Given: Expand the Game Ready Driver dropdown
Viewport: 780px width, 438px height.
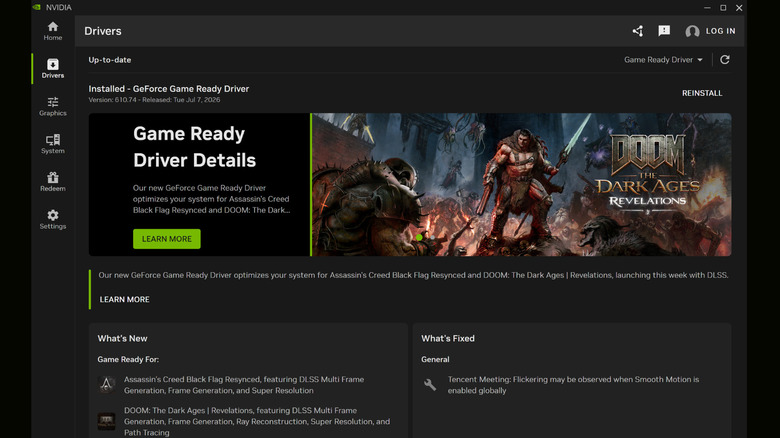Looking at the screenshot, I should (x=664, y=60).
